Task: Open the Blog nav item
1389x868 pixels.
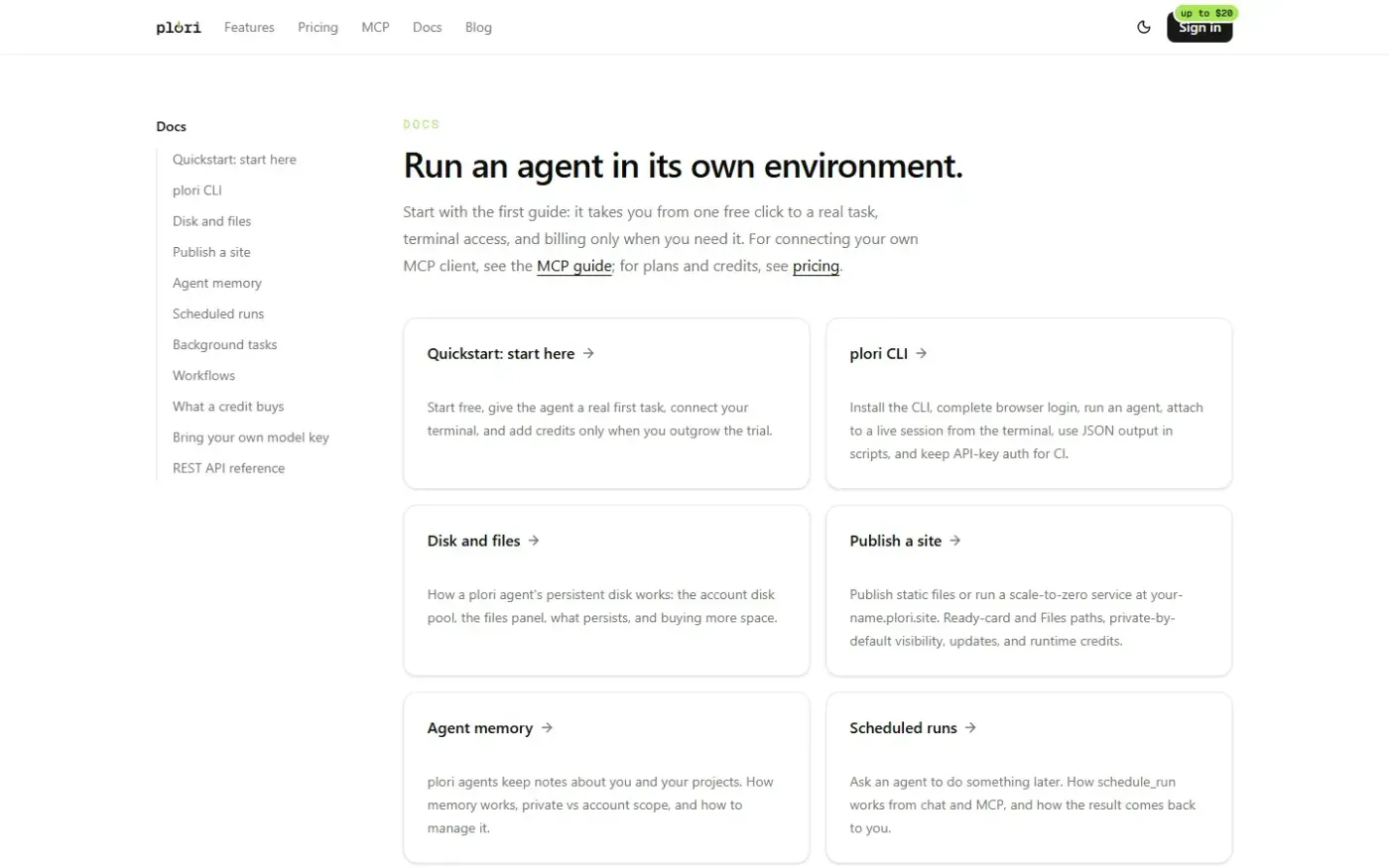Action: point(478,28)
